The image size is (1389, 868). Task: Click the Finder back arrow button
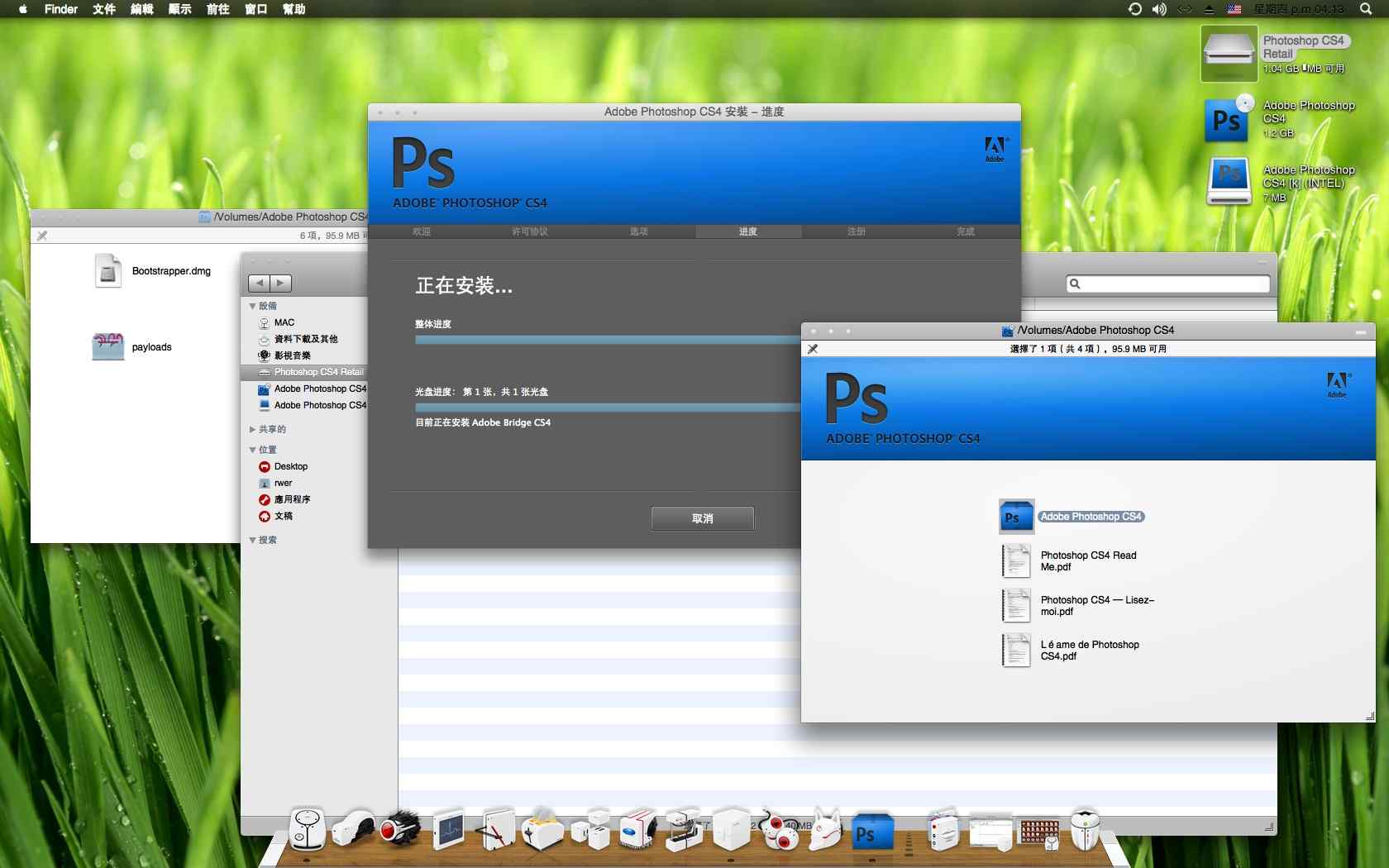(260, 284)
